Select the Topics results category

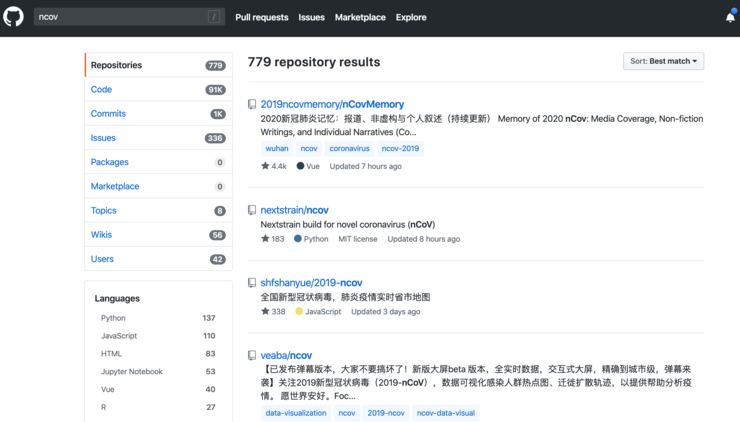[x=159, y=211]
